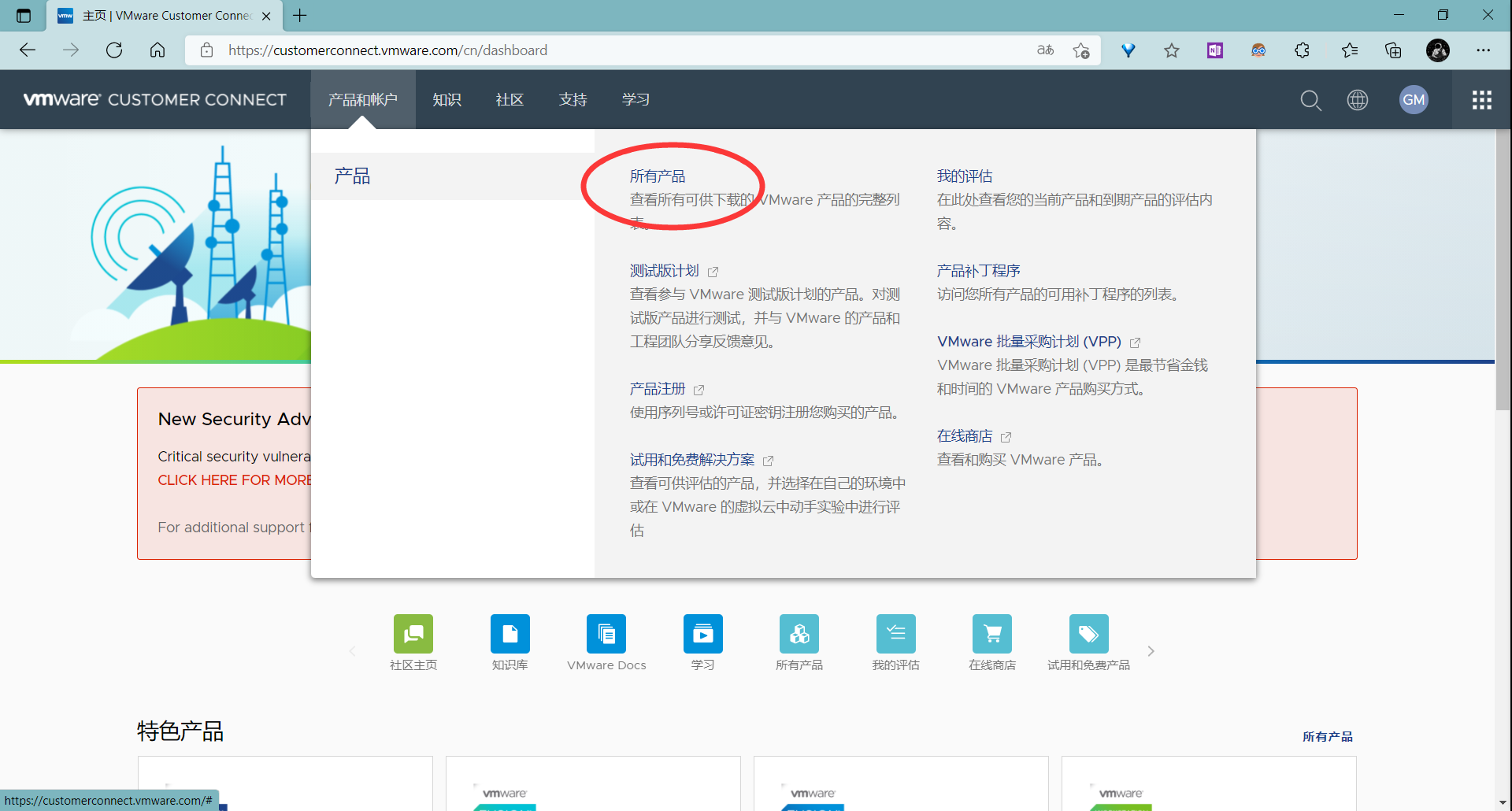The width and height of the screenshot is (1512, 811).
Task: Open the 试用和免费解决方案 link
Action: (692, 460)
